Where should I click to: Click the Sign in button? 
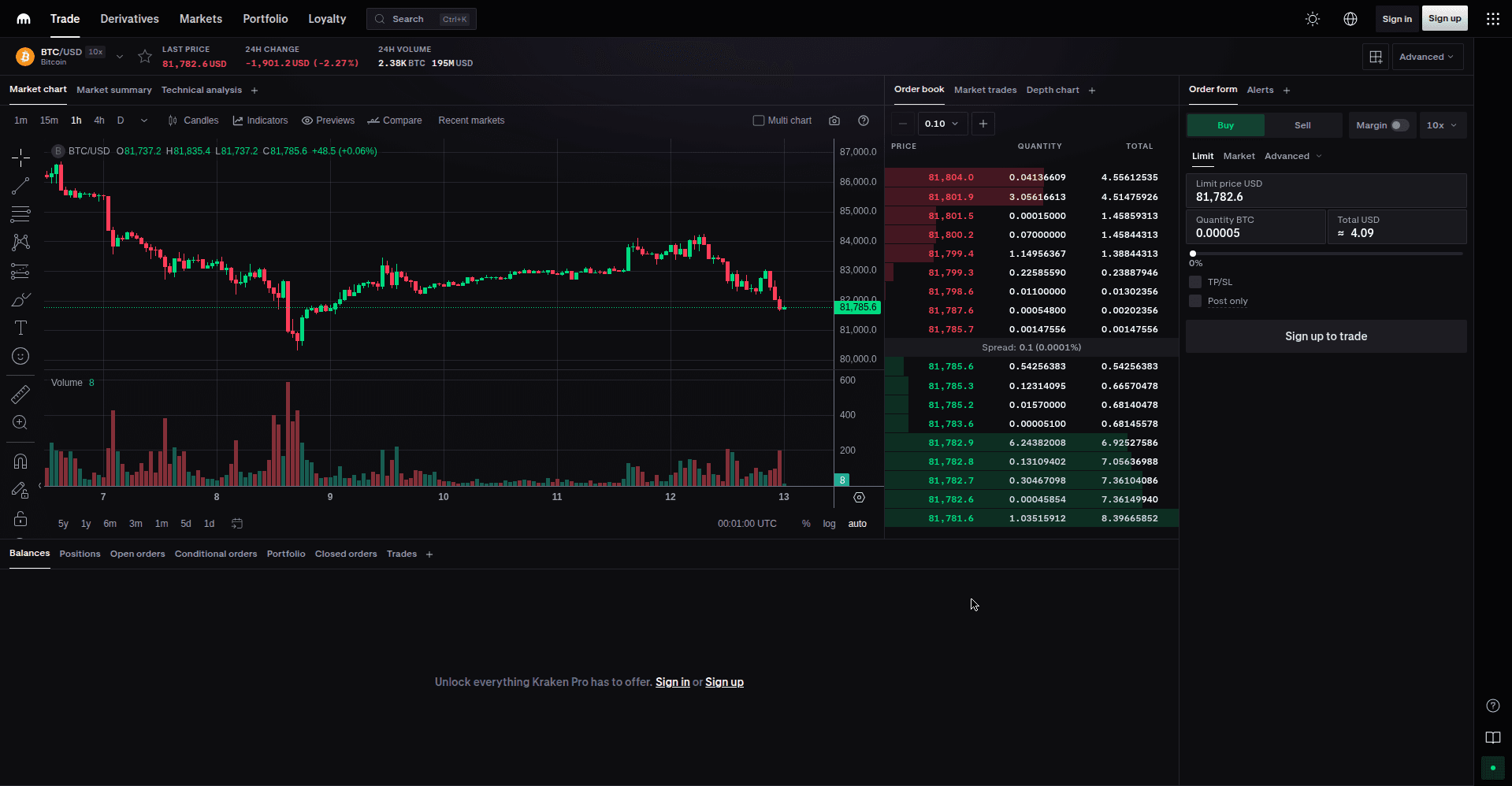click(1397, 19)
